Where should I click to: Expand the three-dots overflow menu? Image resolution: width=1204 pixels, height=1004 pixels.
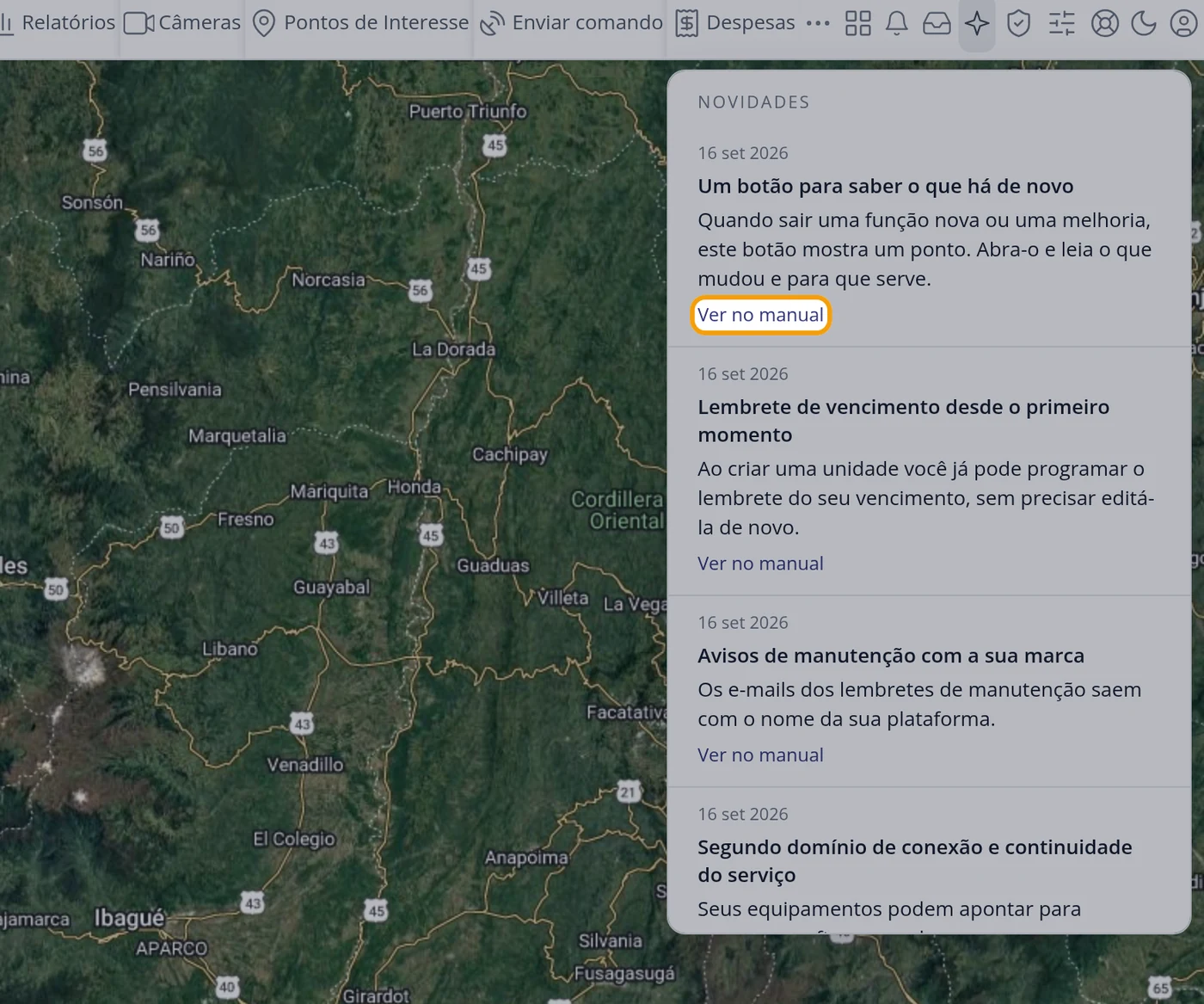point(818,23)
